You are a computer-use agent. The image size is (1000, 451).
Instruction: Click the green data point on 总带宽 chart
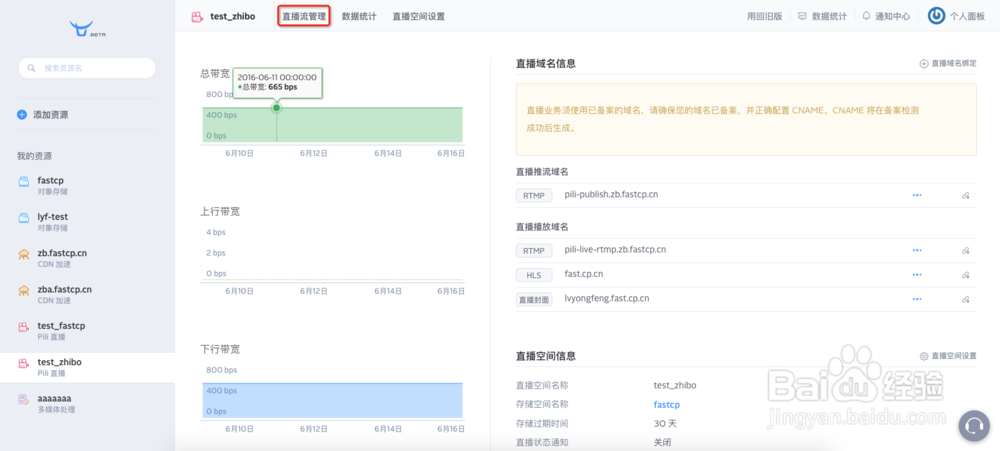[276, 108]
